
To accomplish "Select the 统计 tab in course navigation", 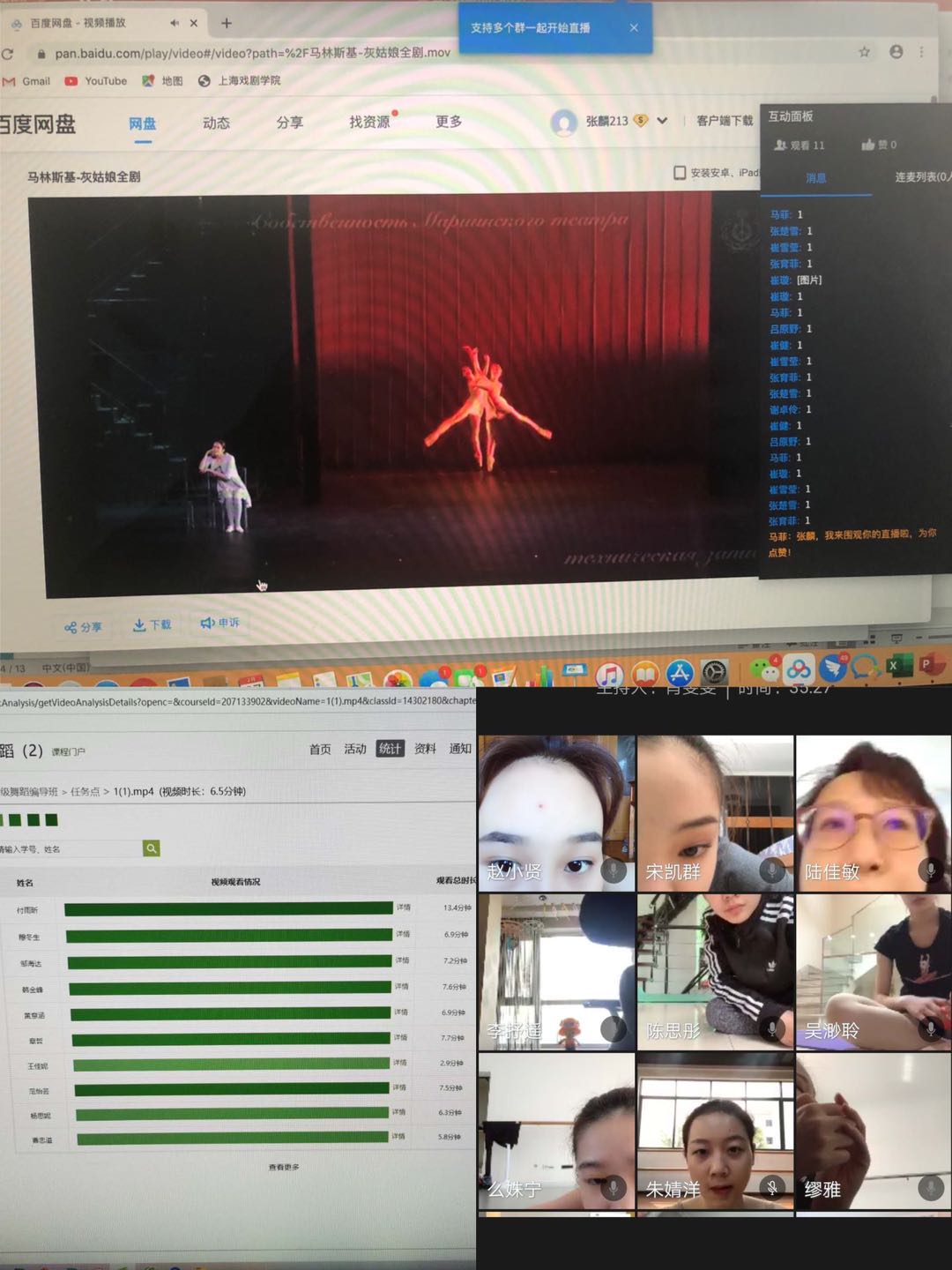I will click(x=390, y=749).
